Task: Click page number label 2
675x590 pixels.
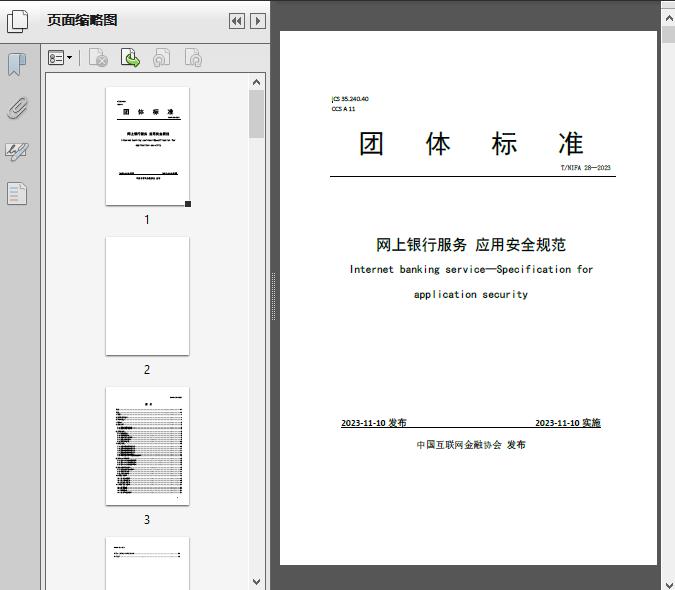Action: 147,370
